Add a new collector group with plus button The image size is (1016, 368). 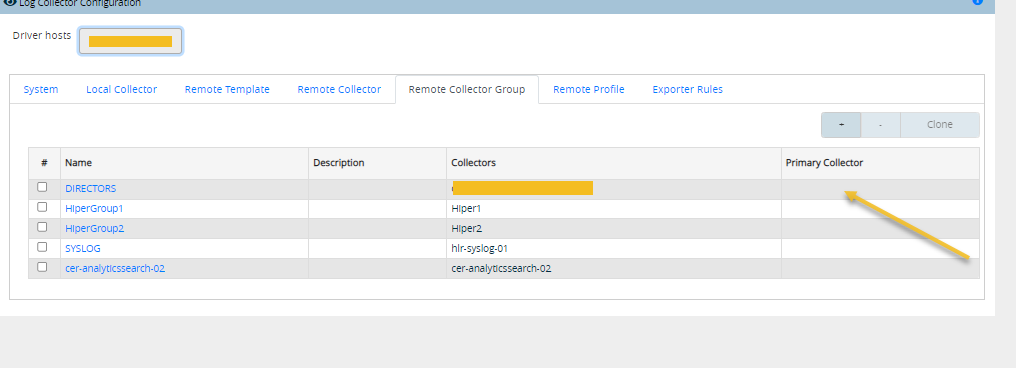coord(841,125)
